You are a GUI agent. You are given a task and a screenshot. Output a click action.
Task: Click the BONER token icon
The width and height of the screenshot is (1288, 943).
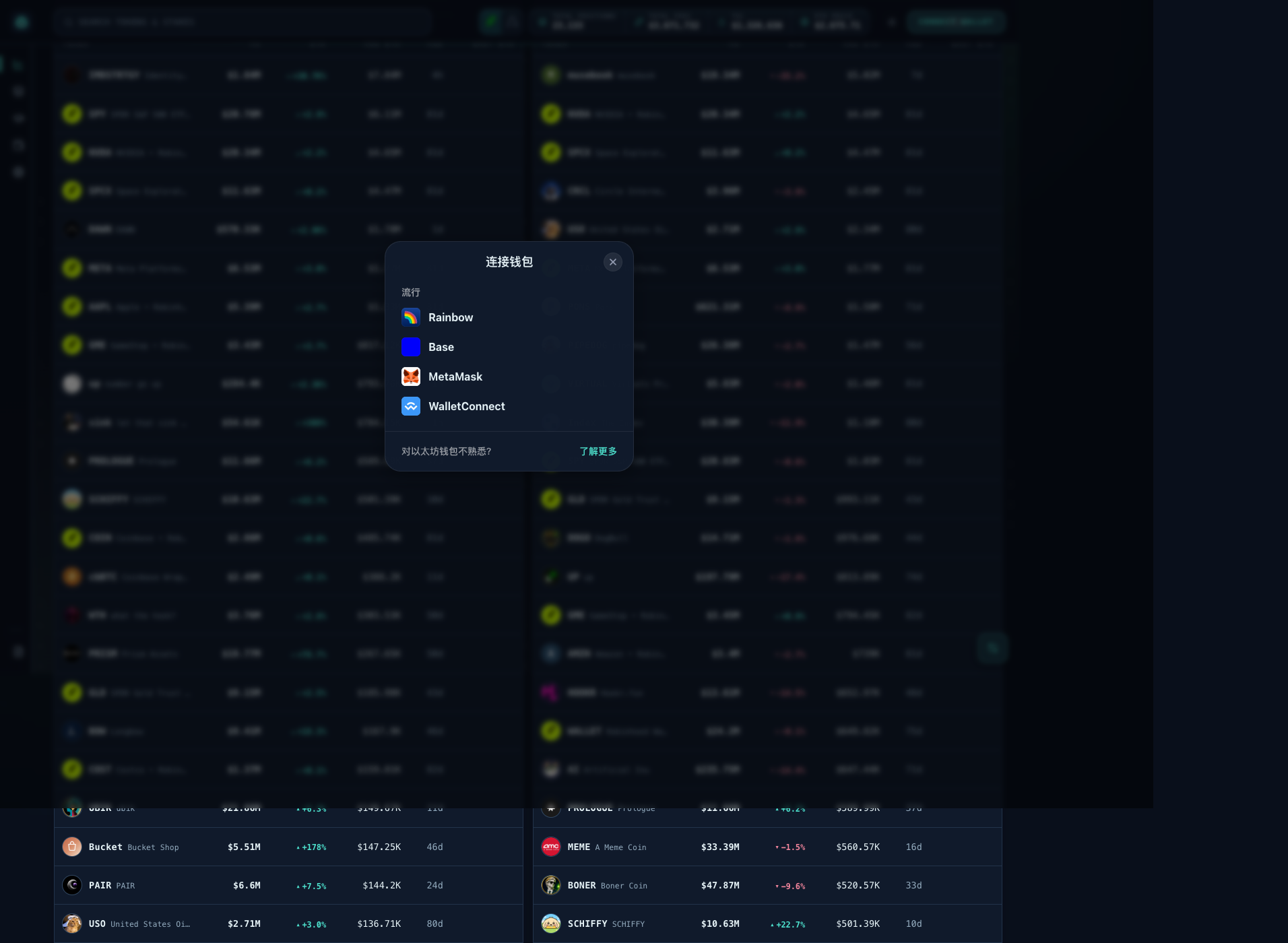(x=551, y=885)
